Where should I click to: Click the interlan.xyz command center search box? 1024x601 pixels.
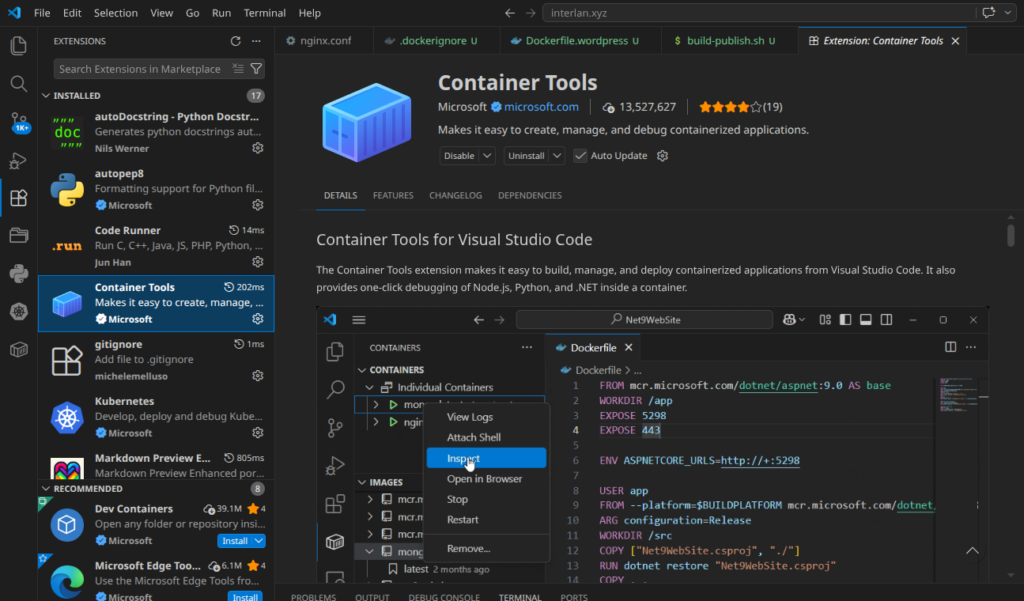758,13
